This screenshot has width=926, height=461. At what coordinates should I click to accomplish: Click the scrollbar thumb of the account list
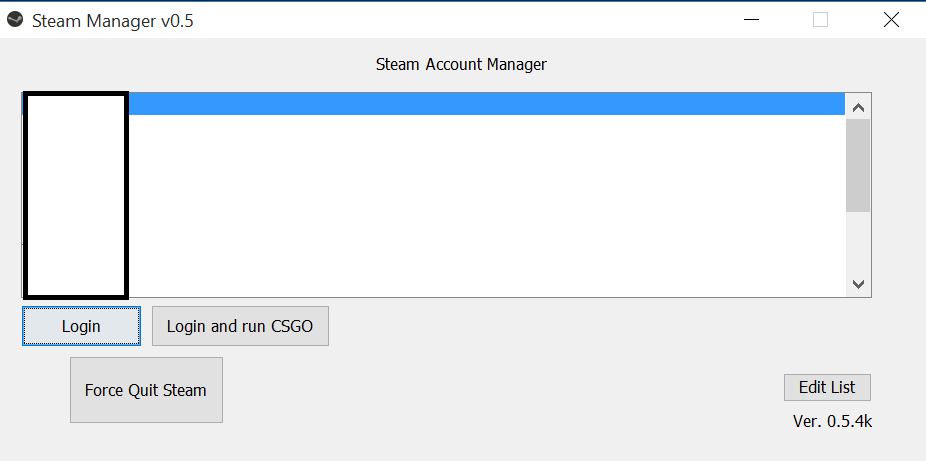coord(858,165)
